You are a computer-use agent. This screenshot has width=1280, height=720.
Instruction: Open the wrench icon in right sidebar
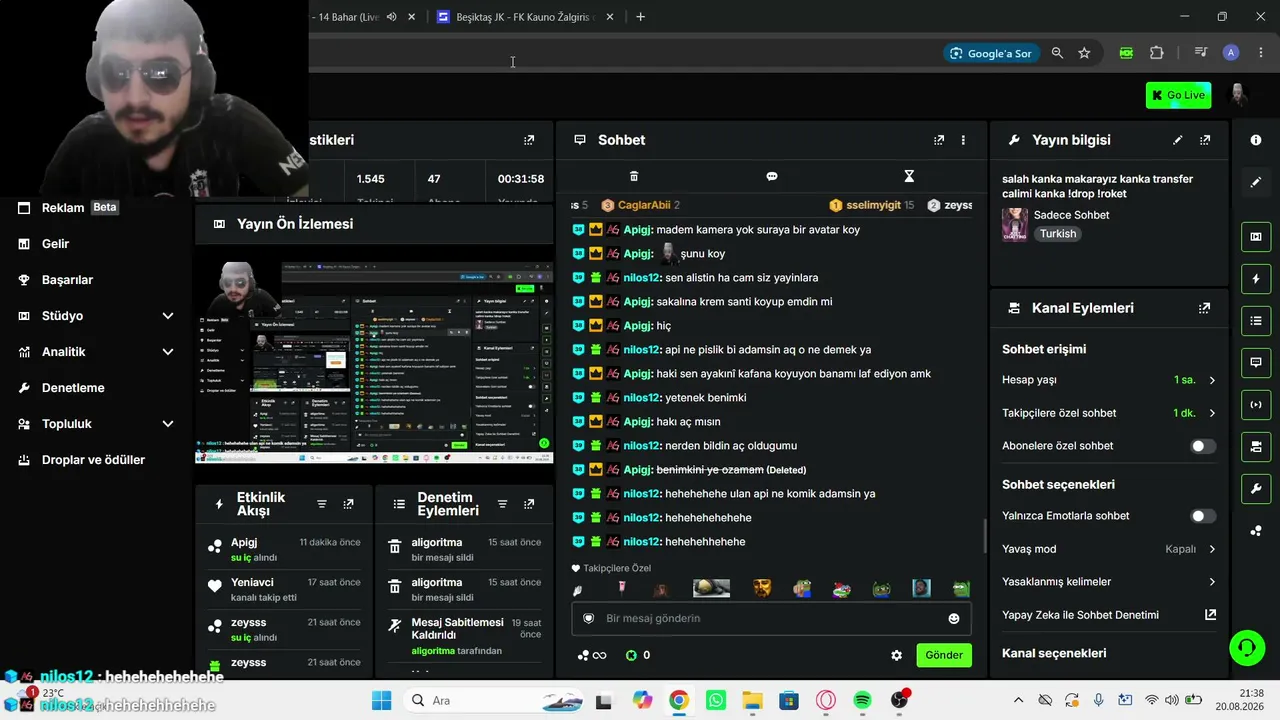(1256, 488)
